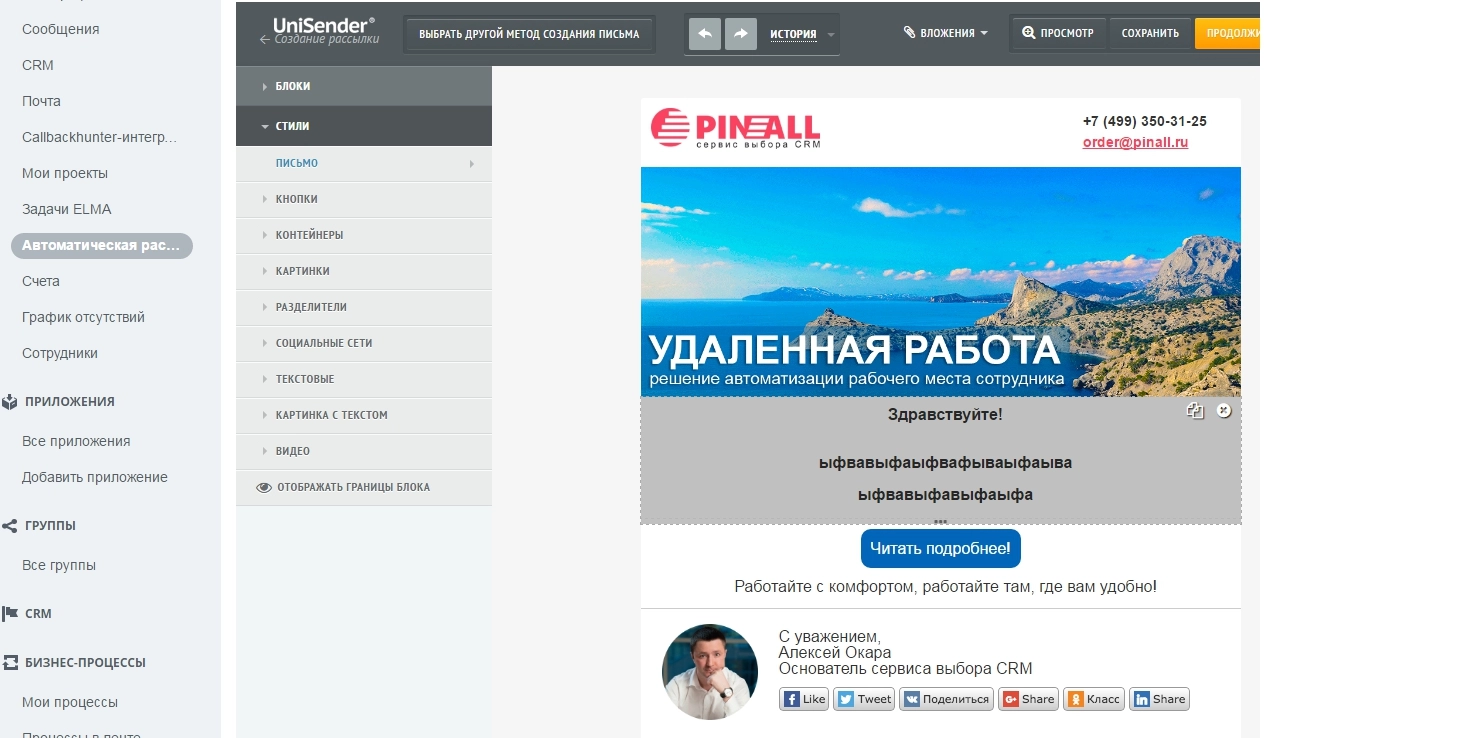
Task: Select Задачи ELMA in sidebar
Action: pos(67,209)
